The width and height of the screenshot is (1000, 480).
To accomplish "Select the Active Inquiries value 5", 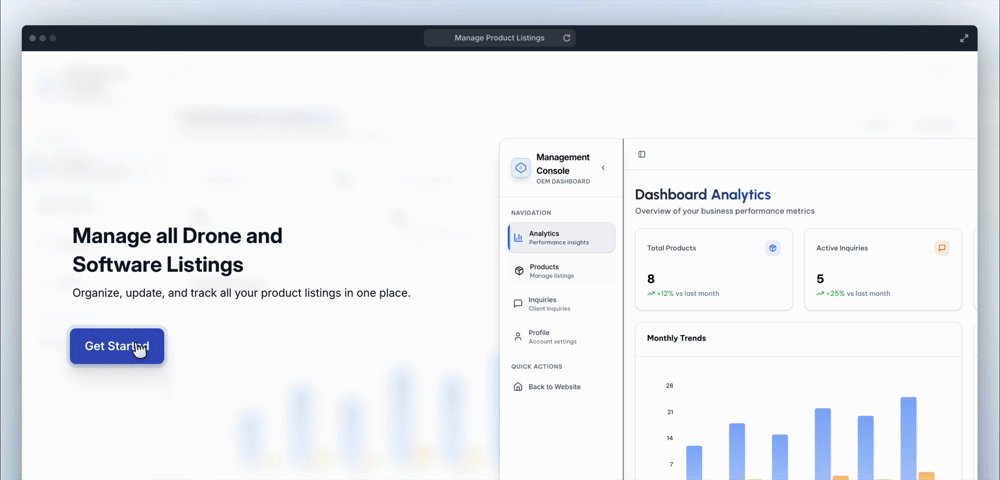I will tap(820, 279).
